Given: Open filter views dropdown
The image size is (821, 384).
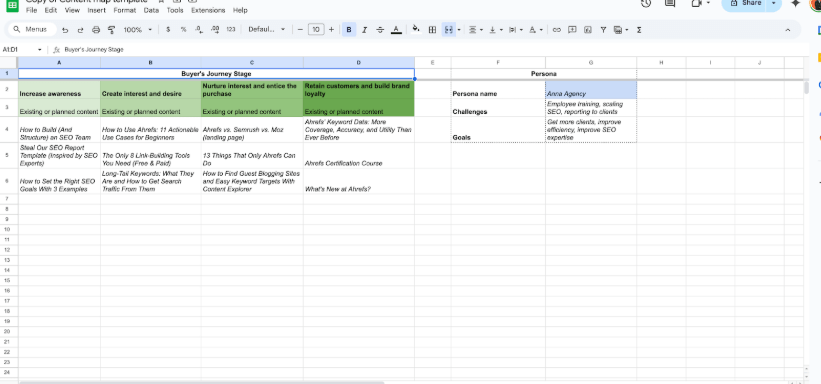Looking at the screenshot, I should (x=620, y=30).
